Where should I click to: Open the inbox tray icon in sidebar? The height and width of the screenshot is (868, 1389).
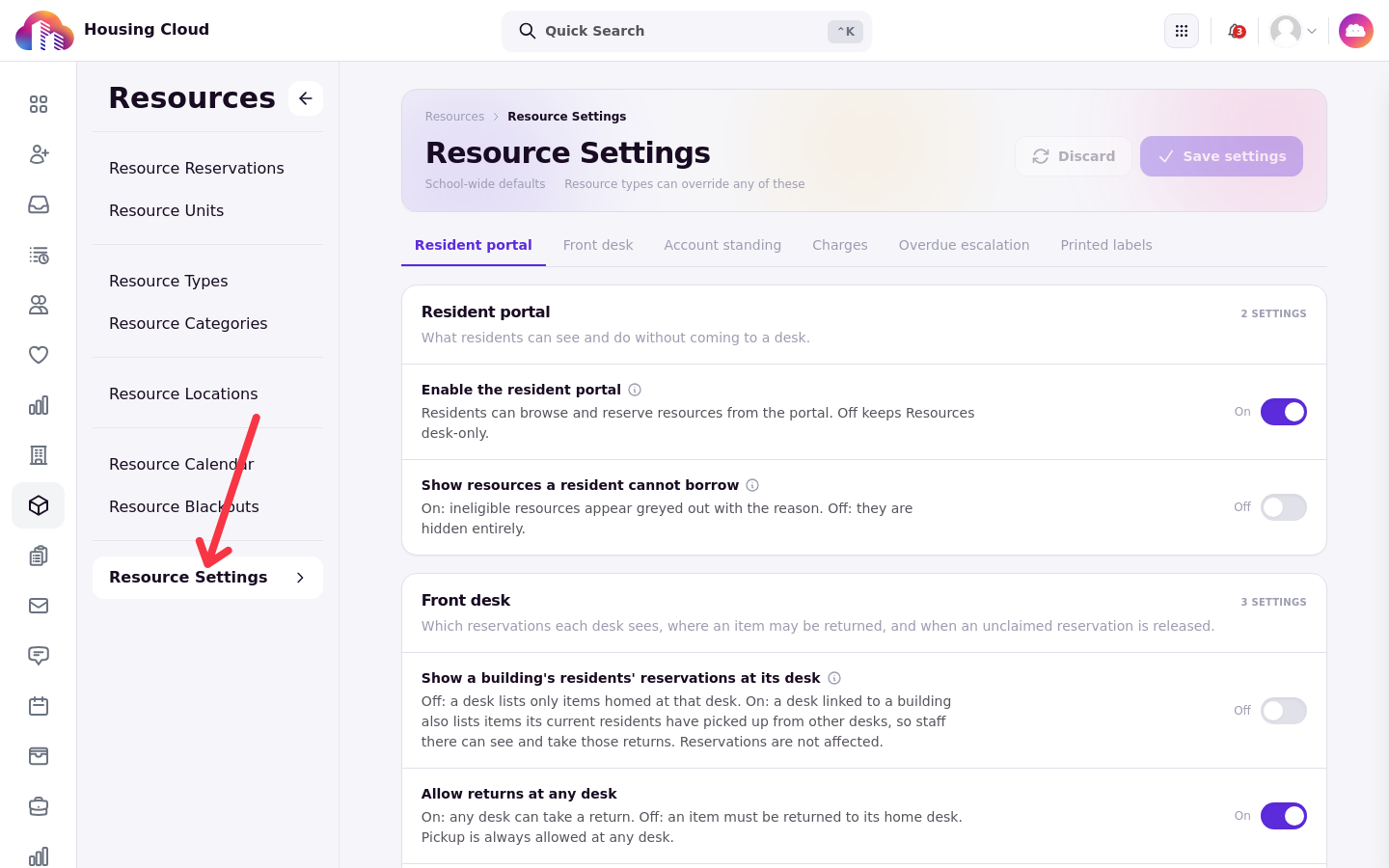39,204
